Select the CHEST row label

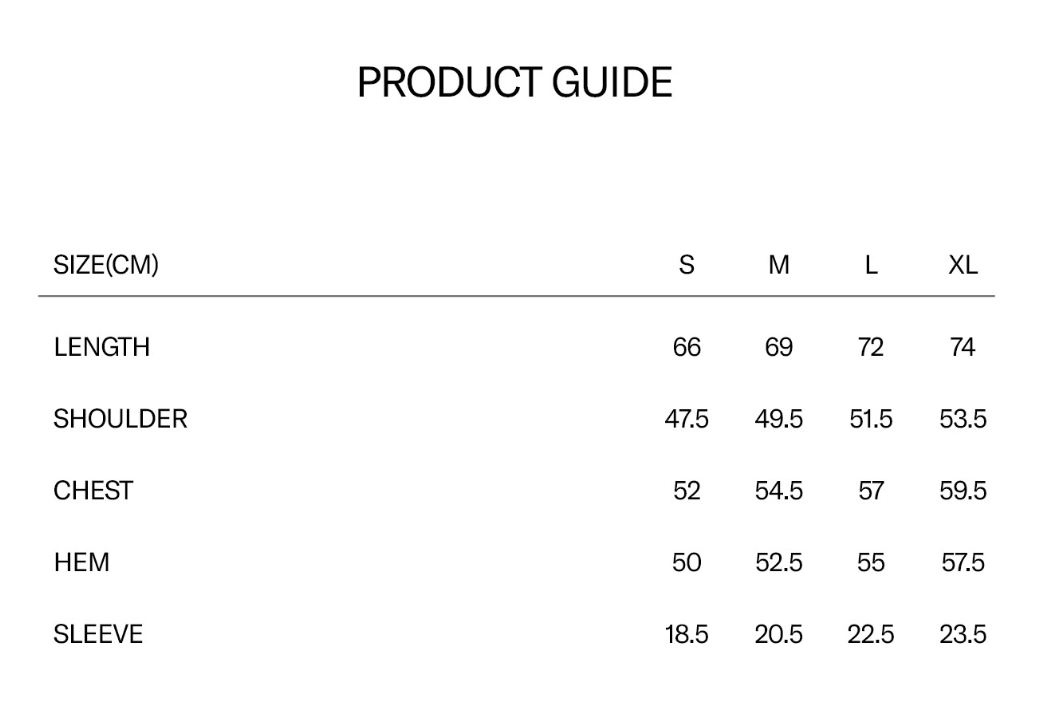click(x=93, y=491)
